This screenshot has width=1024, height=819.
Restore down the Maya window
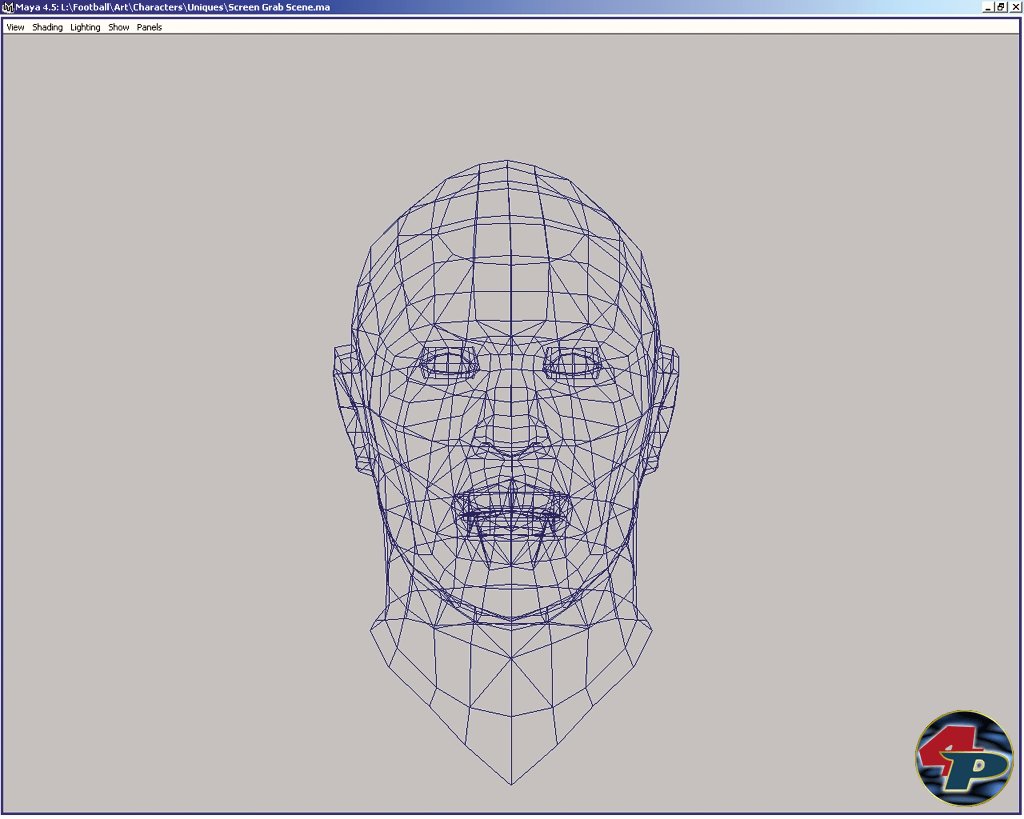pos(1001,7)
